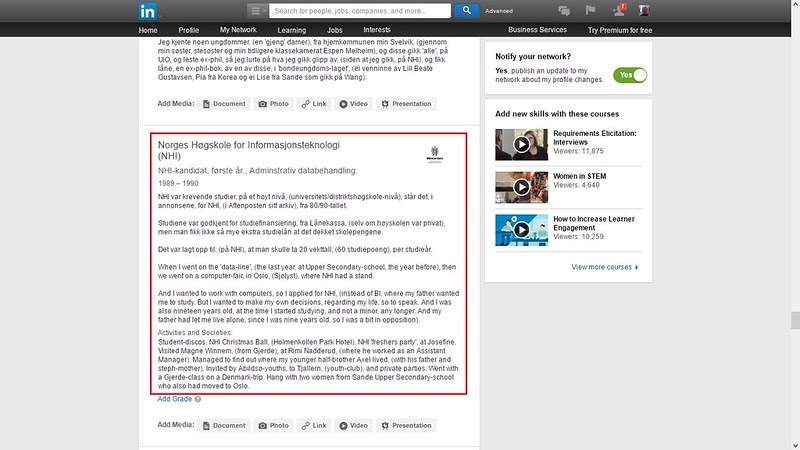Open the account profile picture menu
Image resolution: width=800 pixels, height=450 pixels.
pos(644,10)
